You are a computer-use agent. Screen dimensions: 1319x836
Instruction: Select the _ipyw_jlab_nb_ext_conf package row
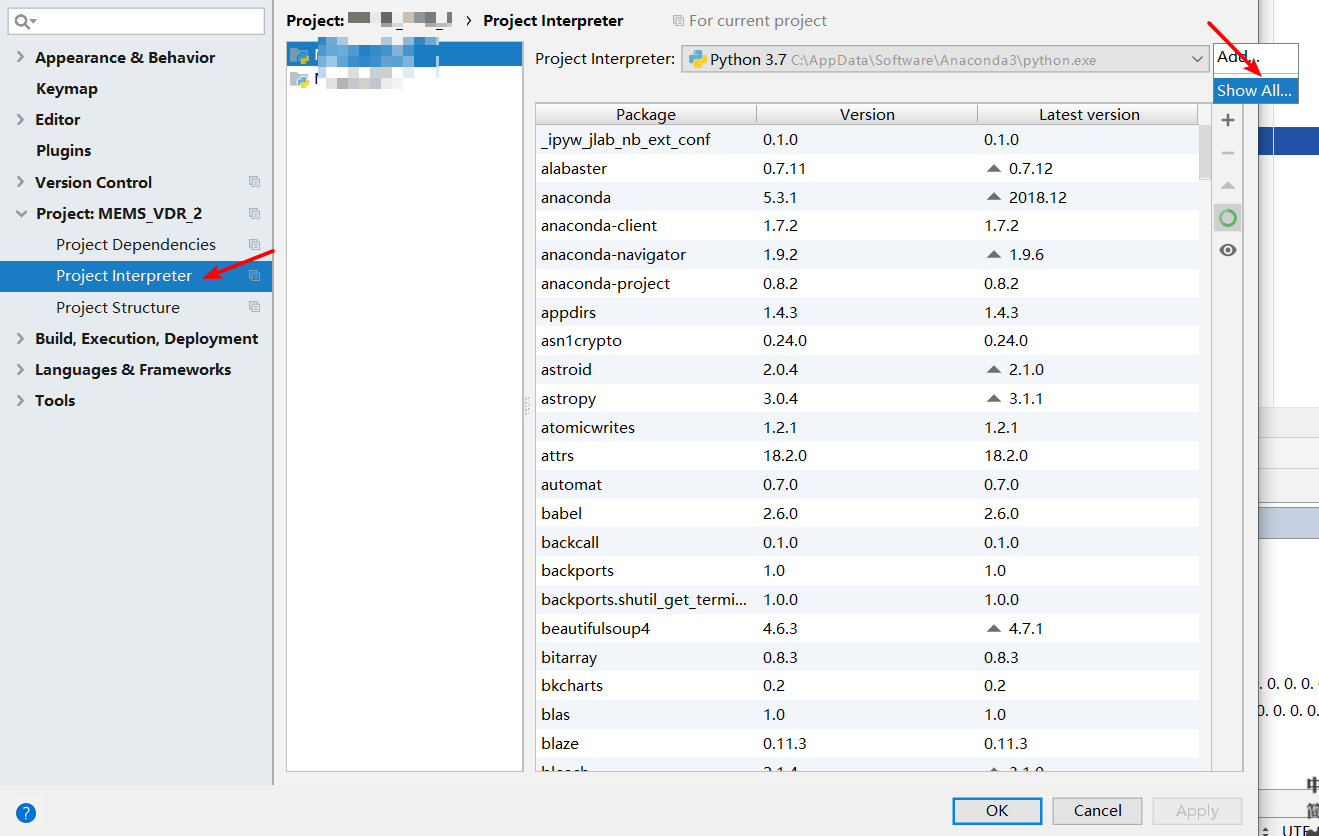pyautogui.click(x=867, y=139)
